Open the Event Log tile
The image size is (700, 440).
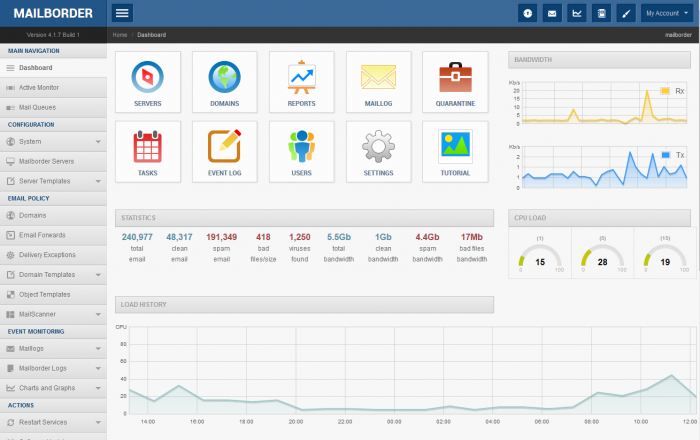(x=225, y=152)
